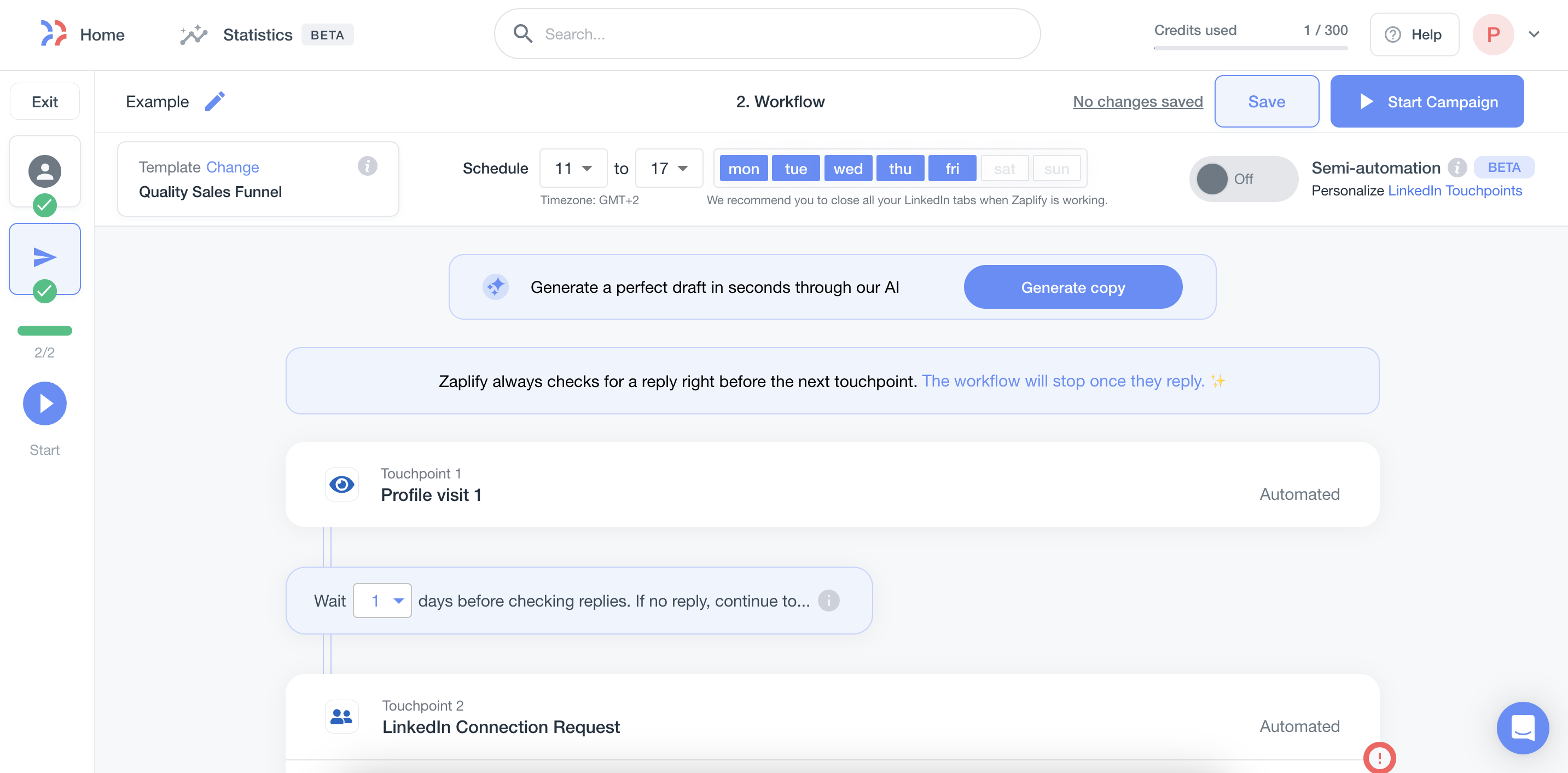This screenshot has height=773, width=1568.
Task: Toggle the Semi-automation switch on
Action: tap(1244, 179)
